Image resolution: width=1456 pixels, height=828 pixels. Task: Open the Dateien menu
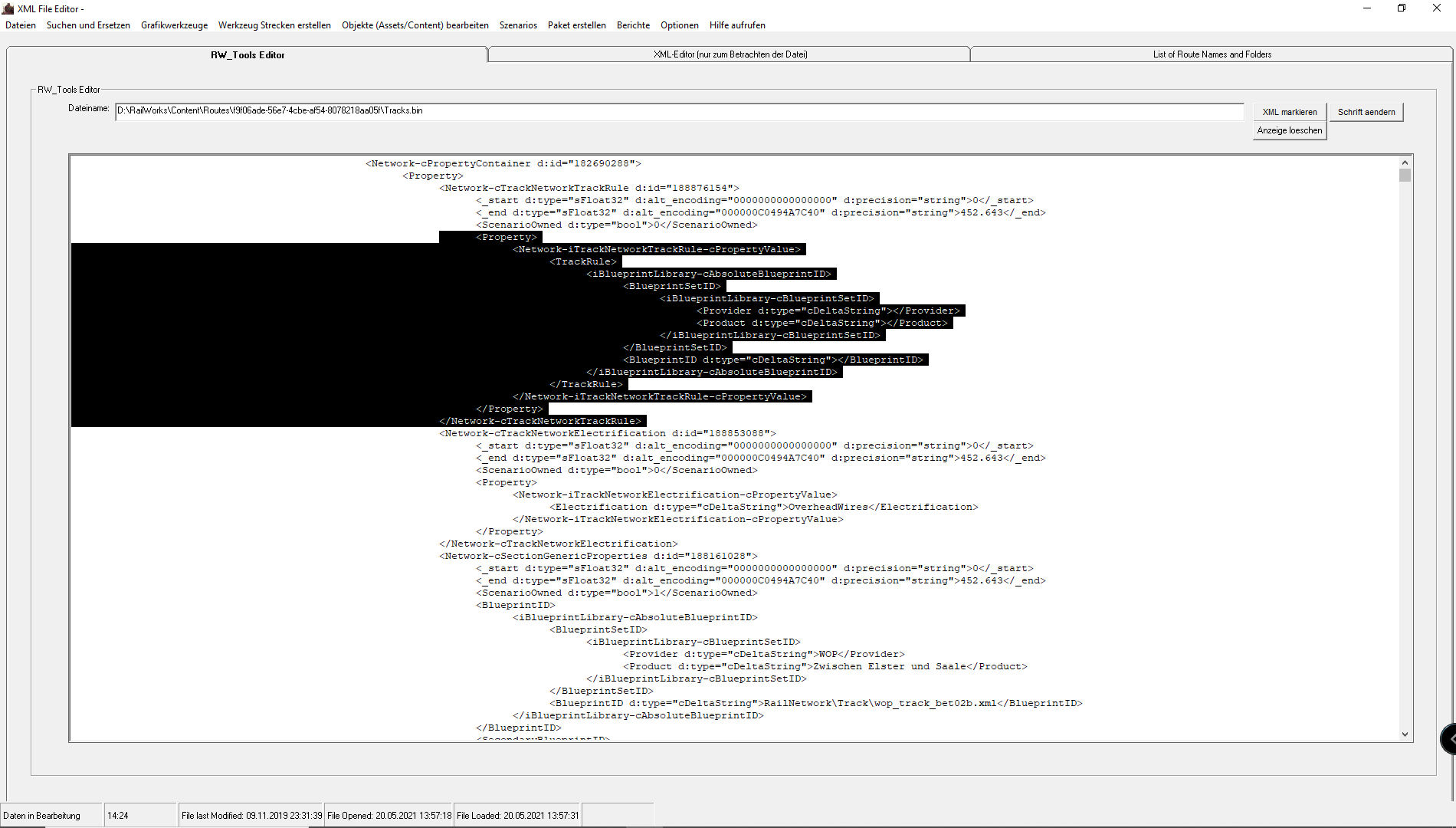click(x=21, y=25)
